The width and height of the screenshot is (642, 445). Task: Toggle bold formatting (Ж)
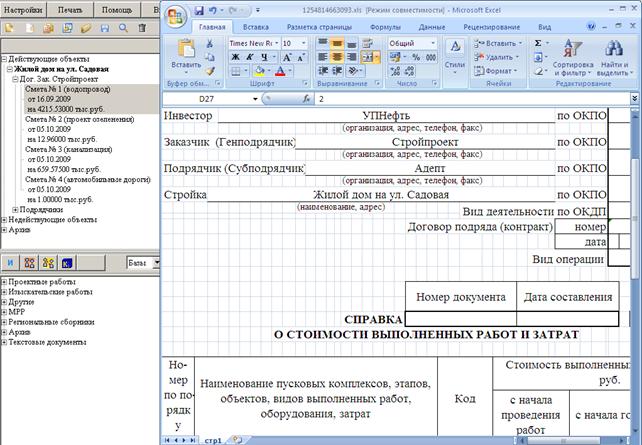click(235, 57)
